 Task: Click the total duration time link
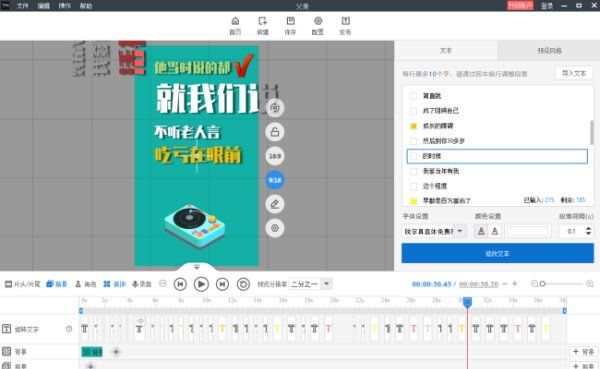(x=479, y=284)
